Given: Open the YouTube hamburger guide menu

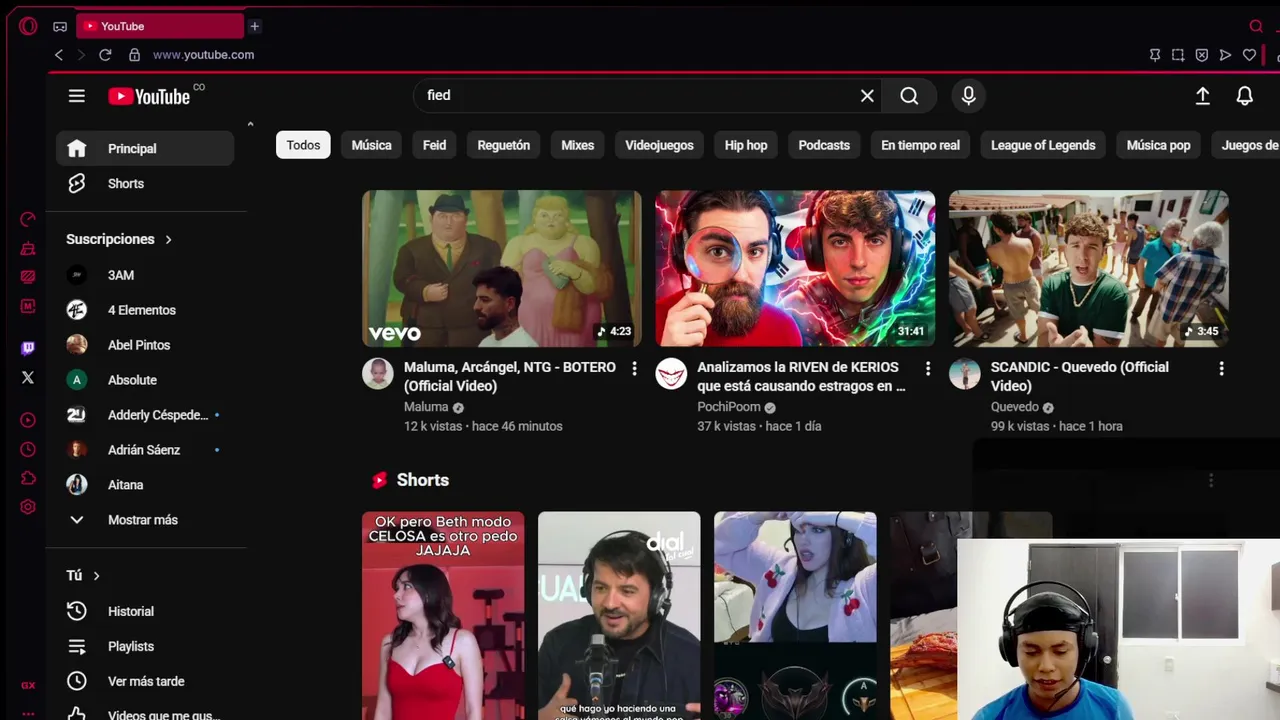Looking at the screenshot, I should point(77,96).
